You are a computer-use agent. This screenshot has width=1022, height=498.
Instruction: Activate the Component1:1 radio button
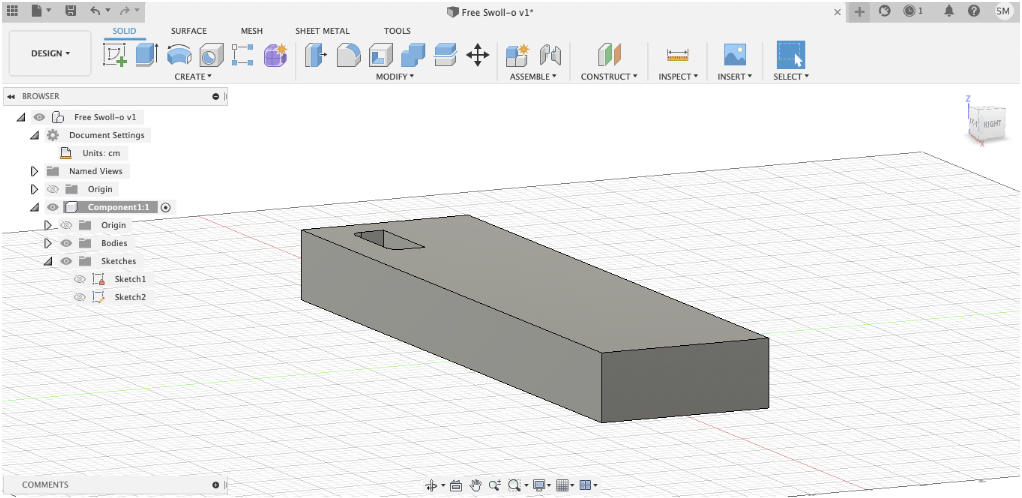coord(166,207)
